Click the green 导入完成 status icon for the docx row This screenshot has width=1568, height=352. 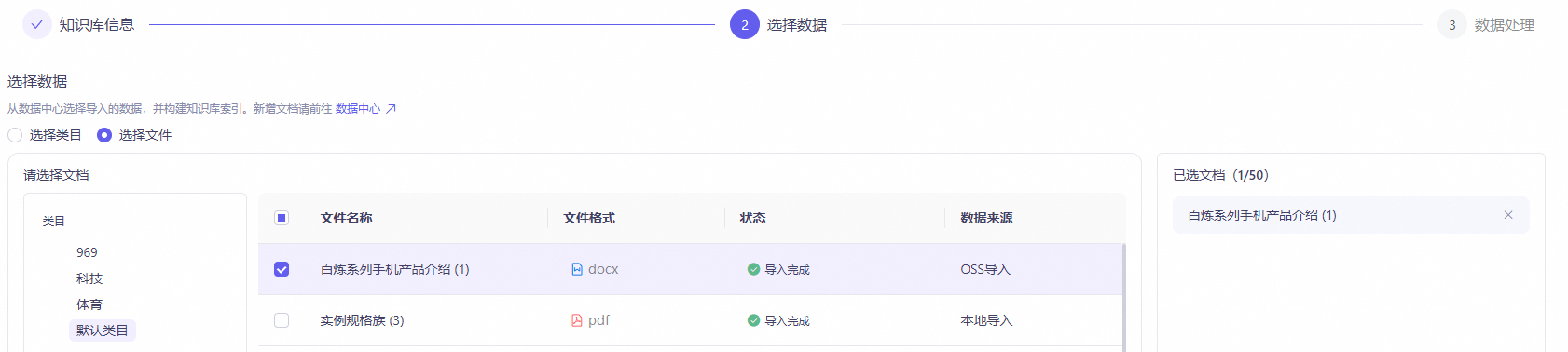tap(753, 269)
